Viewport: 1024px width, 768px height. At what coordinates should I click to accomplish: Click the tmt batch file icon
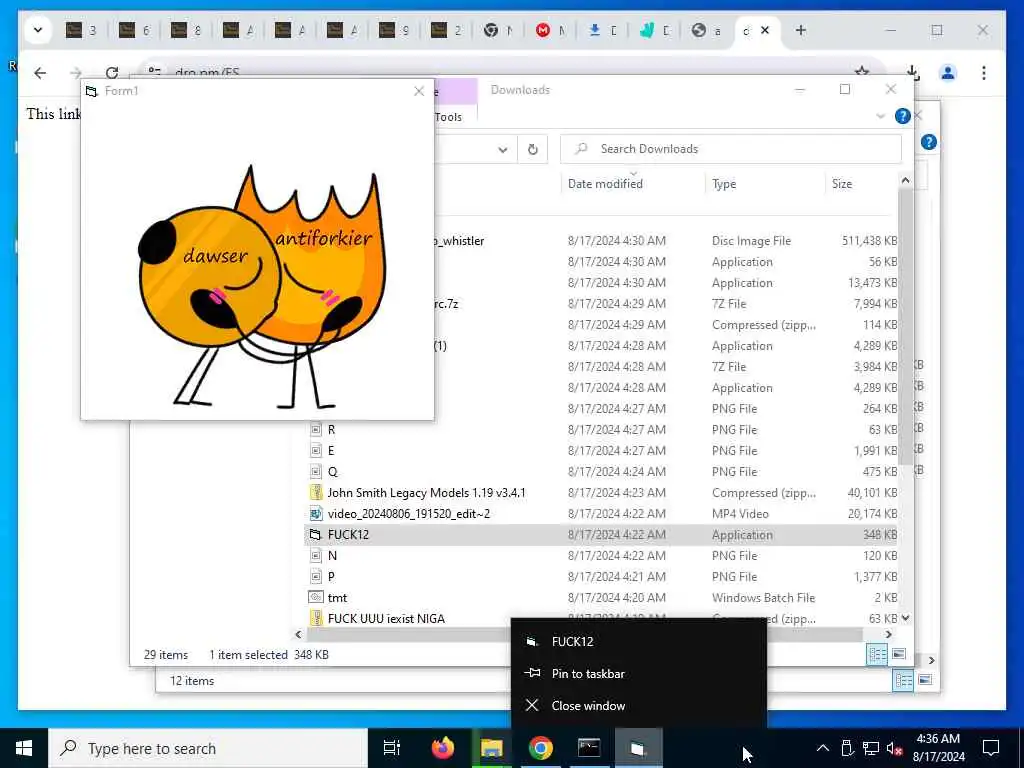coord(315,598)
